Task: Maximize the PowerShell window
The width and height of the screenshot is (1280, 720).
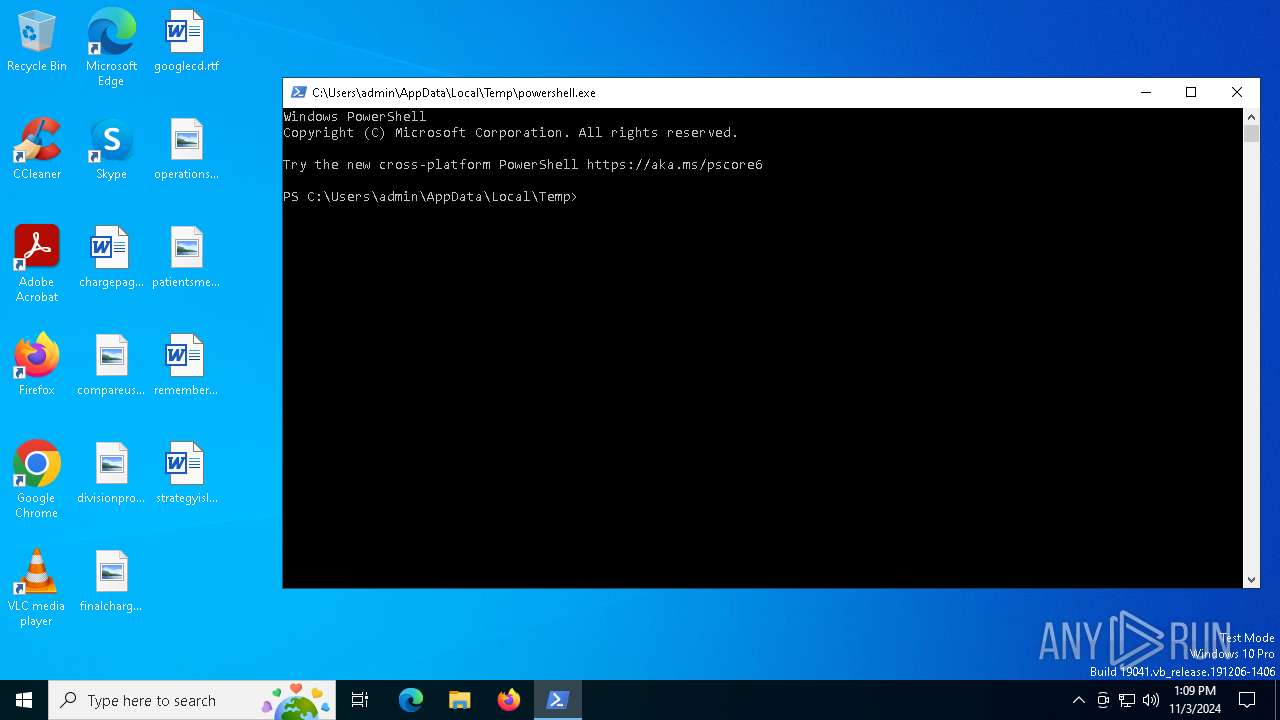Action: pyautogui.click(x=1191, y=92)
